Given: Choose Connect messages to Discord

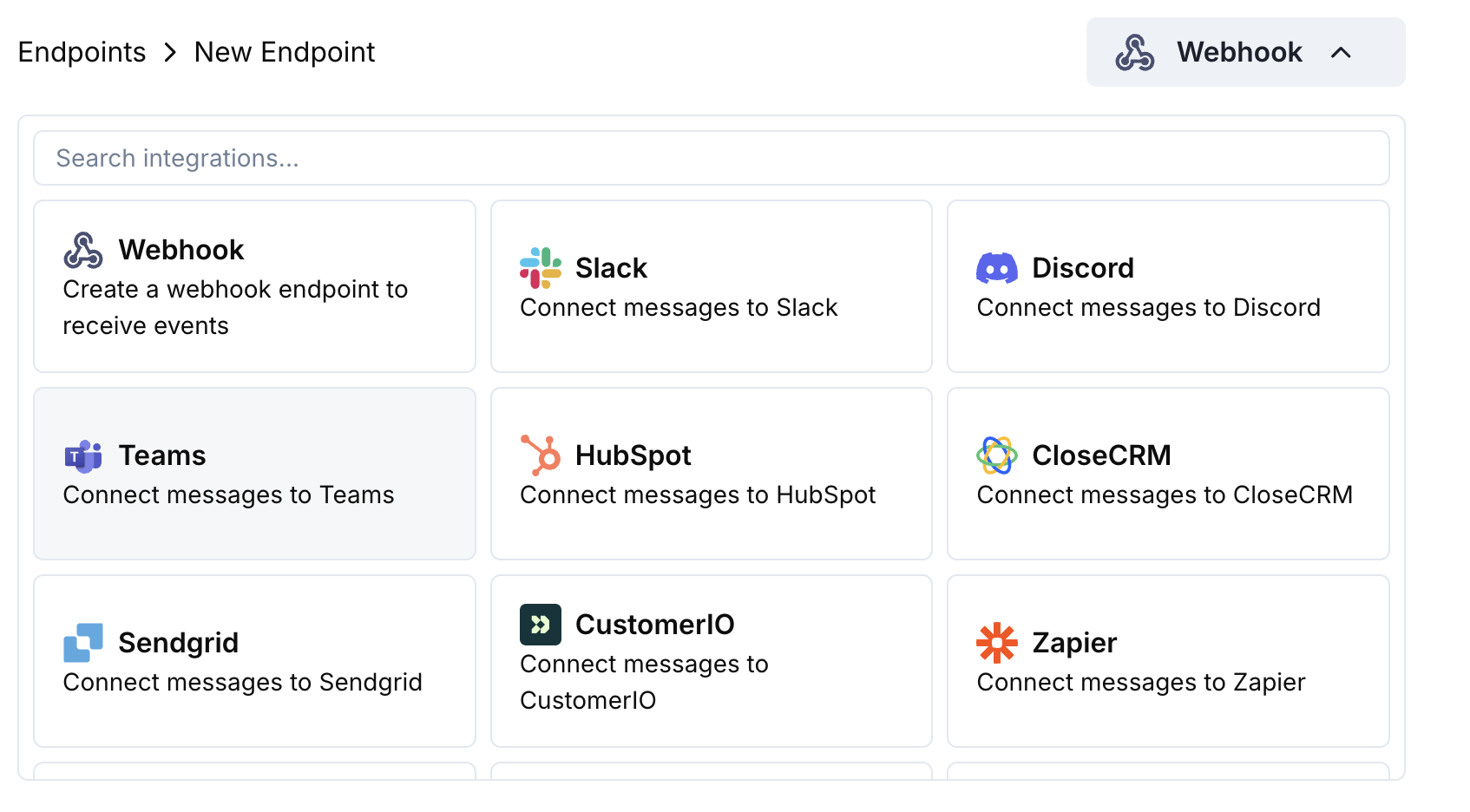Looking at the screenshot, I should [x=1148, y=308].
